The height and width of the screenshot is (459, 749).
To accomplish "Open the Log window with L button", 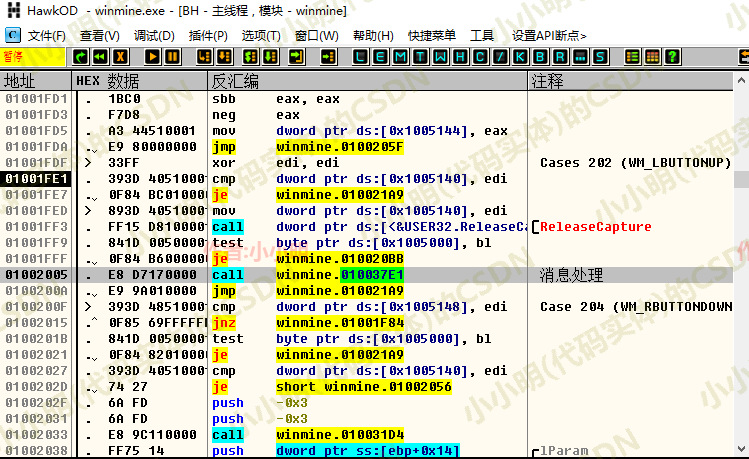I will [x=360, y=57].
